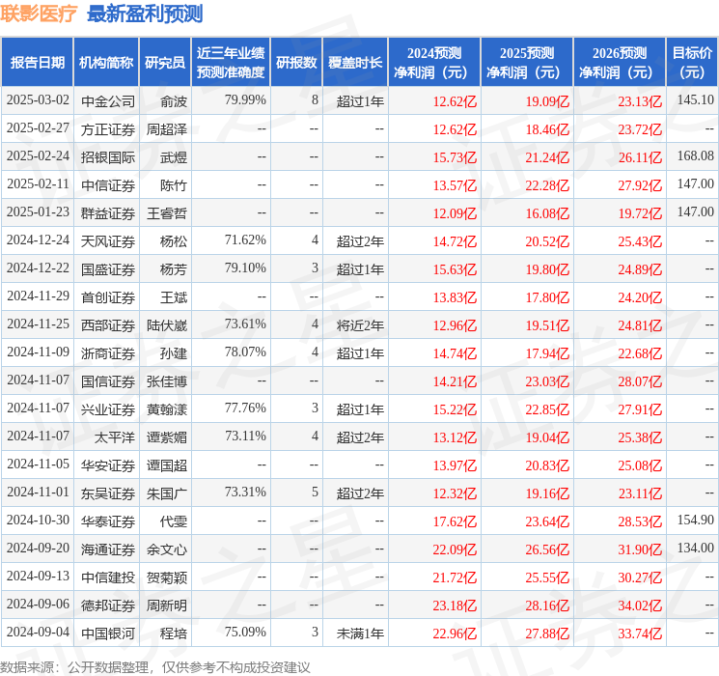Click the 目标价 column header

pos(691,62)
